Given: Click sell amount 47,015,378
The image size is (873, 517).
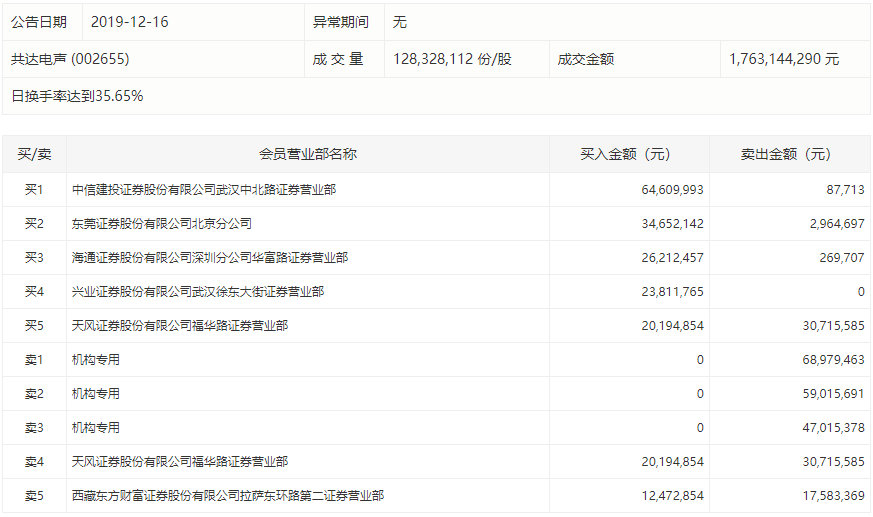Looking at the screenshot, I should coord(833,428).
